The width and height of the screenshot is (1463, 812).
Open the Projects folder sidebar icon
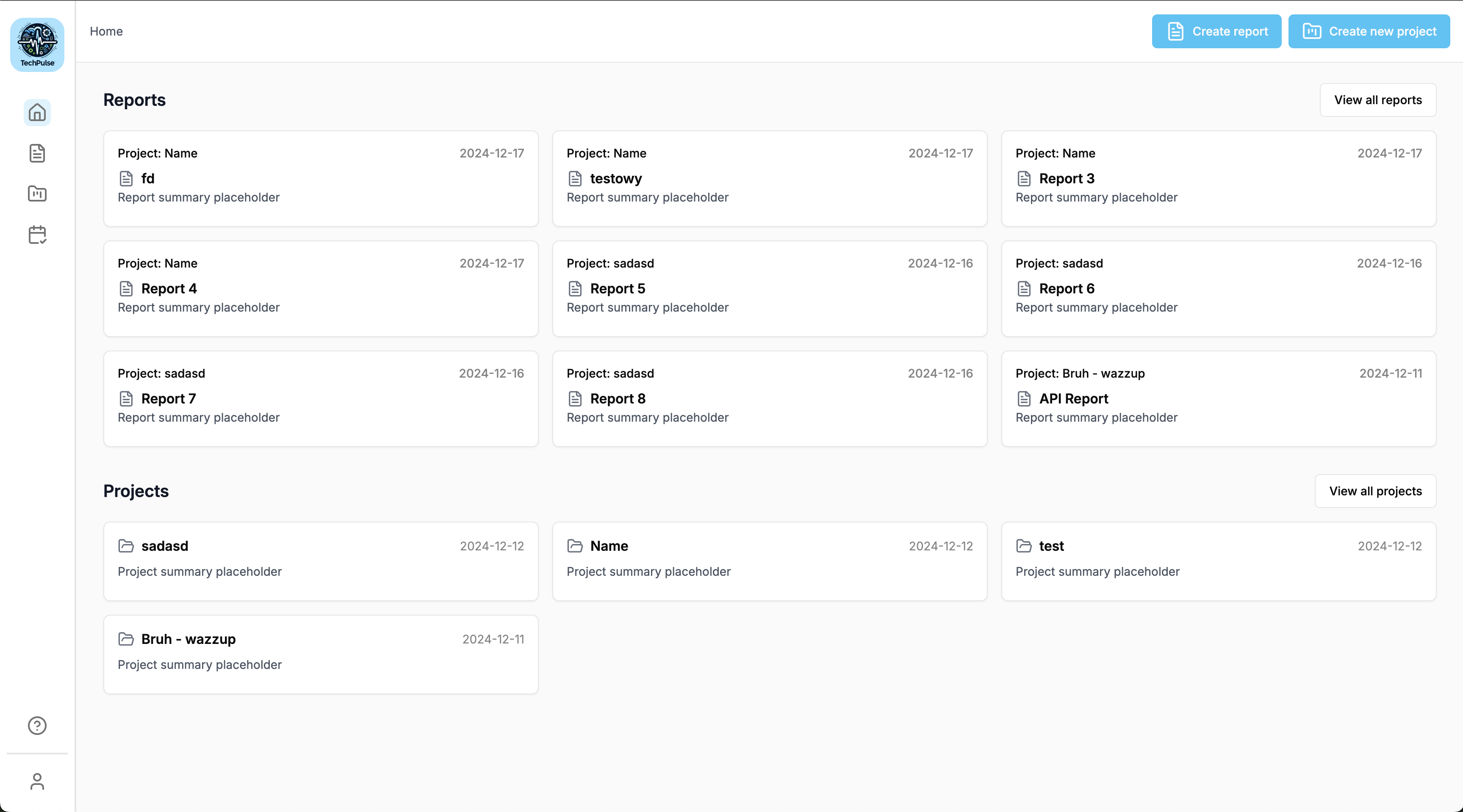[x=37, y=193]
